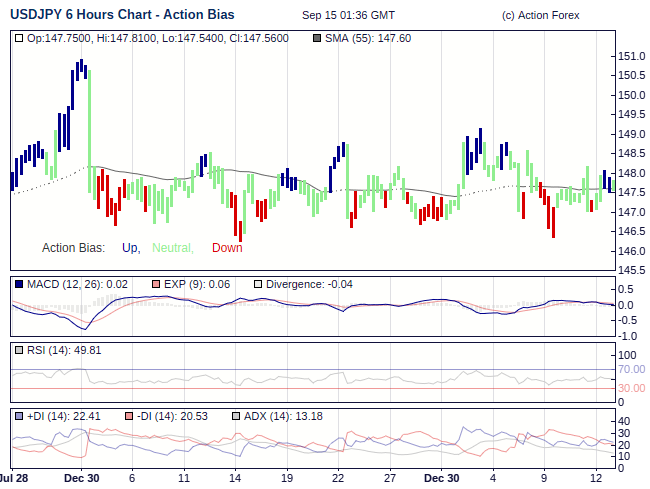Viewport: 650px width, 489px height.
Task: Click the pink EXP (9) legend square
Action: click(157, 285)
